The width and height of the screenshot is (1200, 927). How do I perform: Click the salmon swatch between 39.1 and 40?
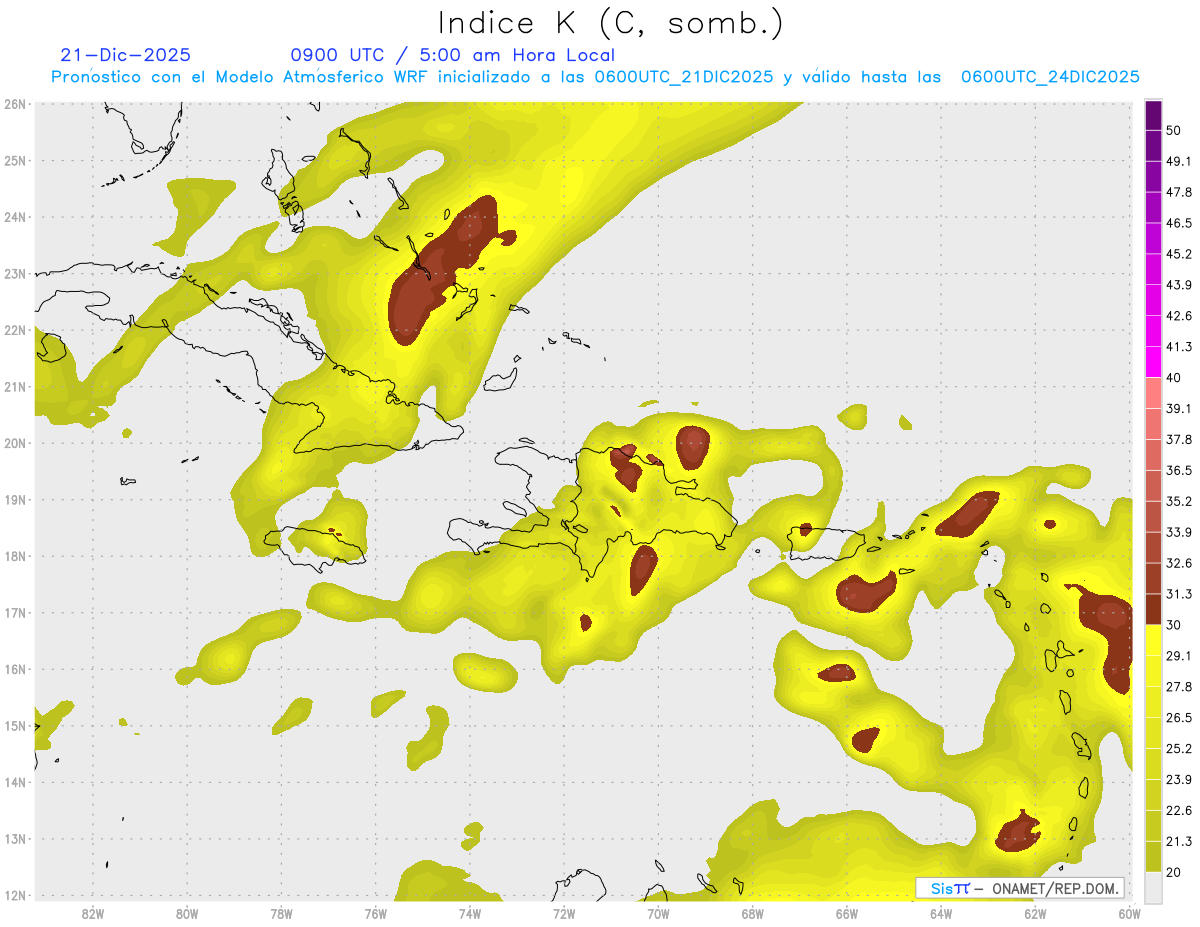click(1153, 392)
